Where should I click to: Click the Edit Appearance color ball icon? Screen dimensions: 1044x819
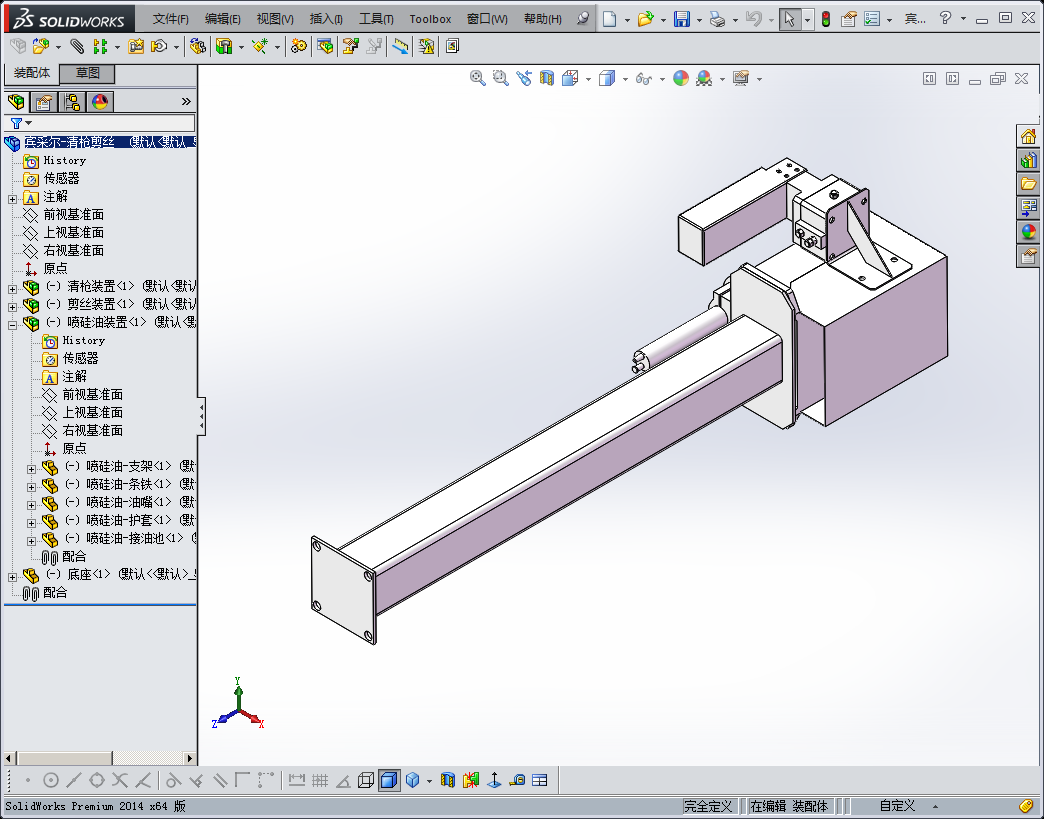tap(680, 79)
